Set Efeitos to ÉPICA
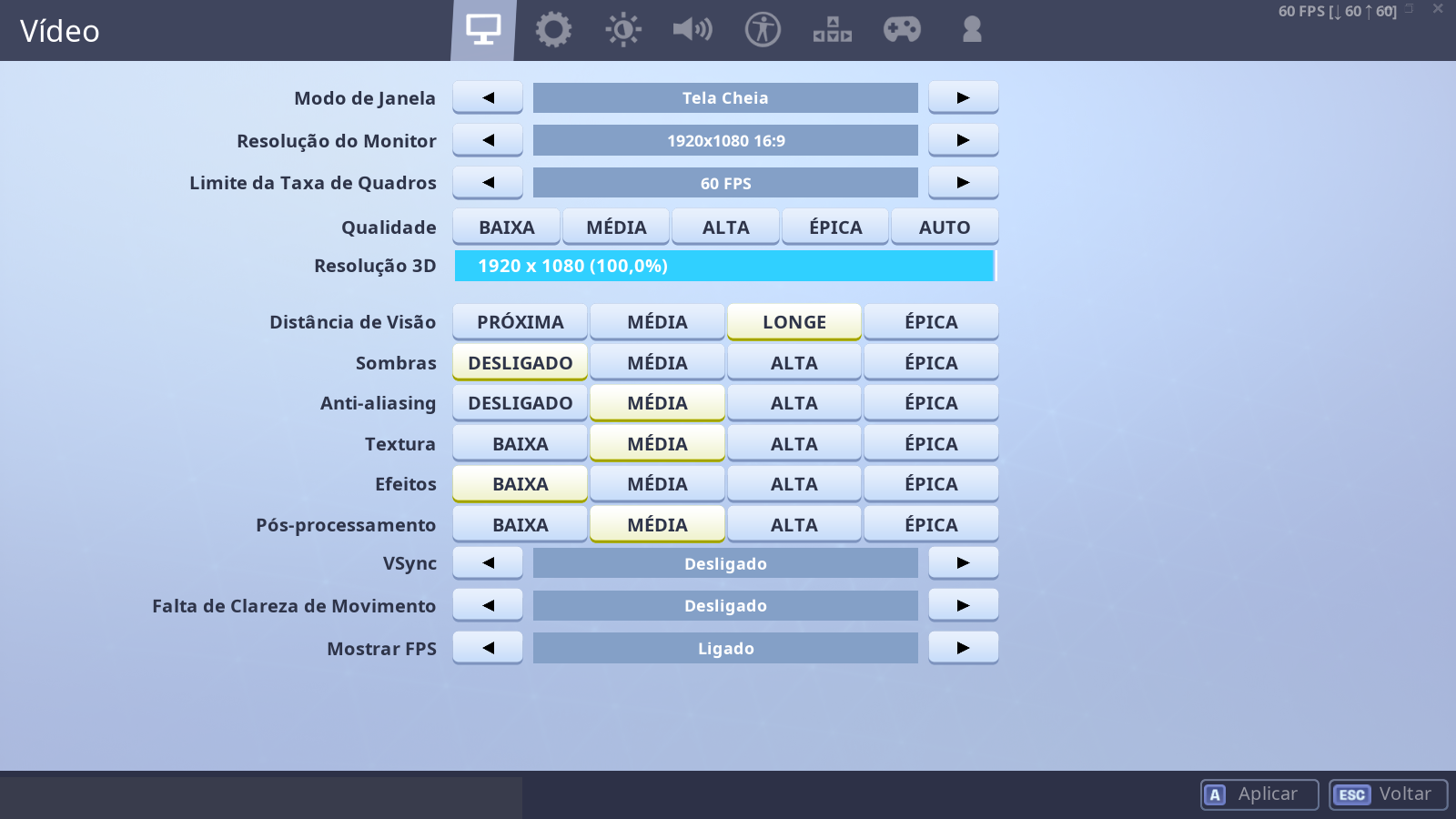This screenshot has height=819, width=1456. 931,484
